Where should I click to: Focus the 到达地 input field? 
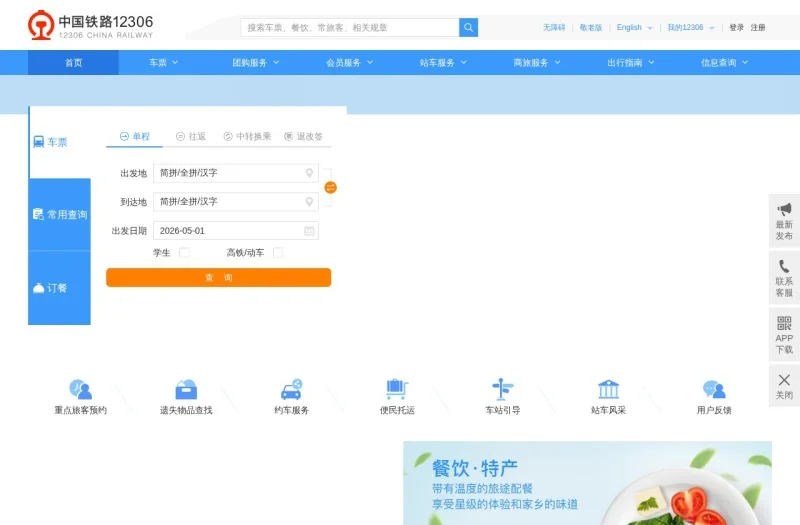pyautogui.click(x=236, y=202)
